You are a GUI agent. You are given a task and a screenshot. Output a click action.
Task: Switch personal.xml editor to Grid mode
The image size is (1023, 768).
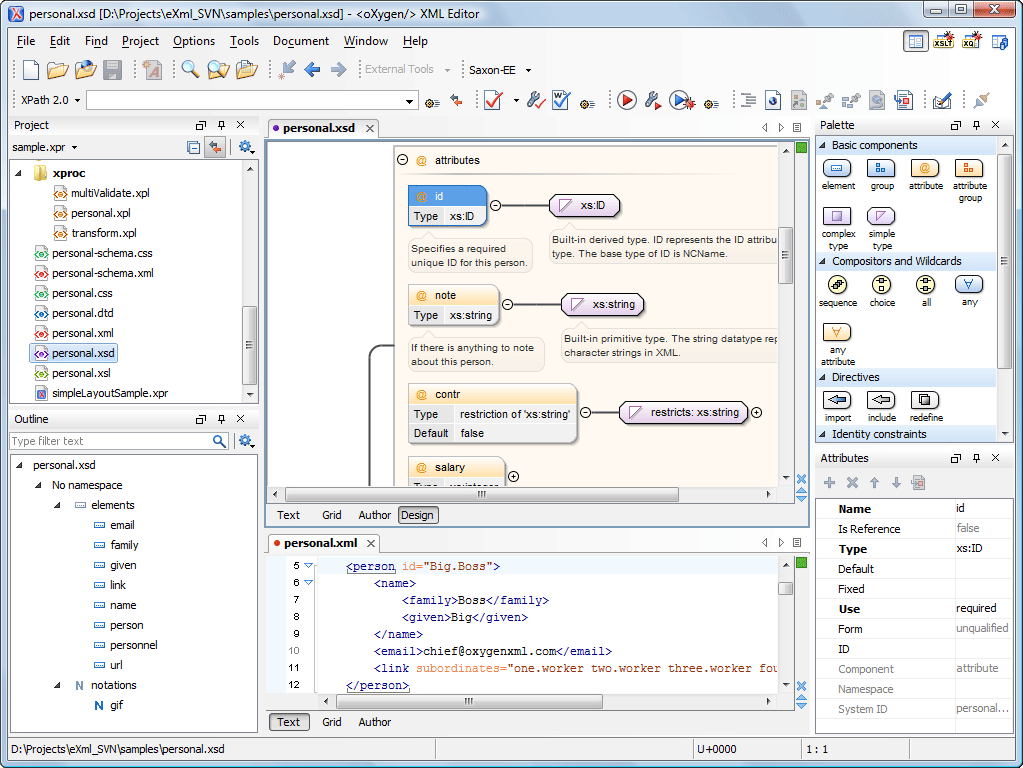pyautogui.click(x=331, y=722)
